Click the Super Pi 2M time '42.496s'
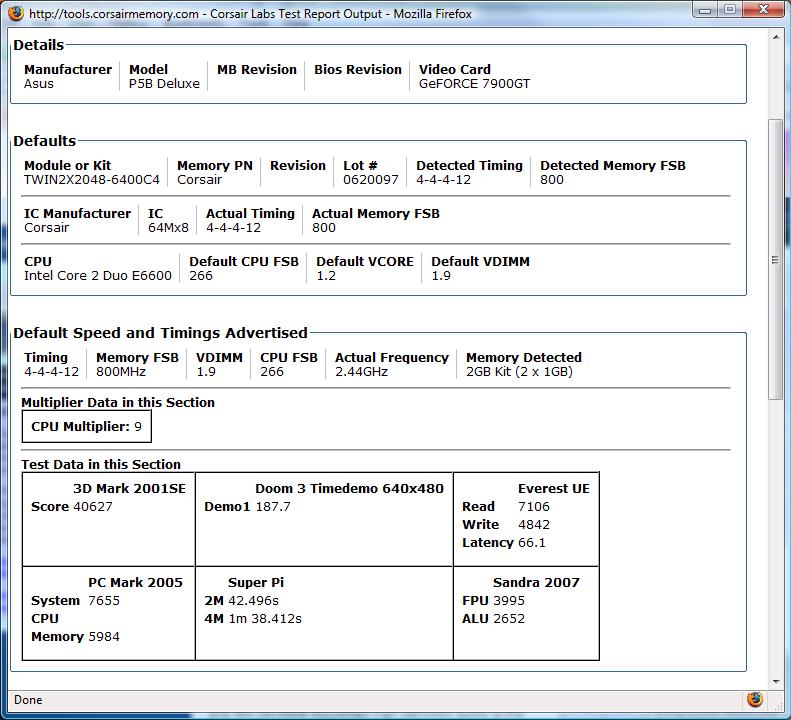791x720 pixels. pos(253,600)
